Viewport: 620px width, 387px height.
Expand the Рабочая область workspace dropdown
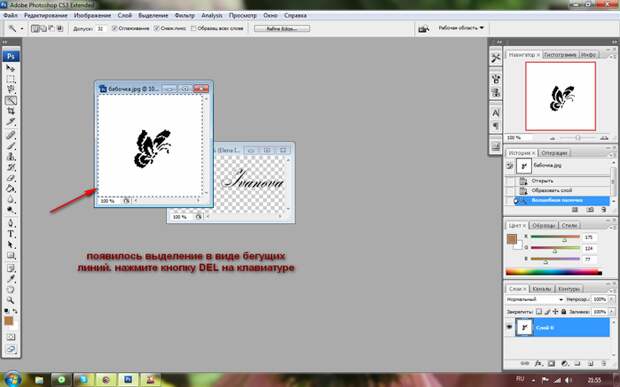[x=461, y=28]
